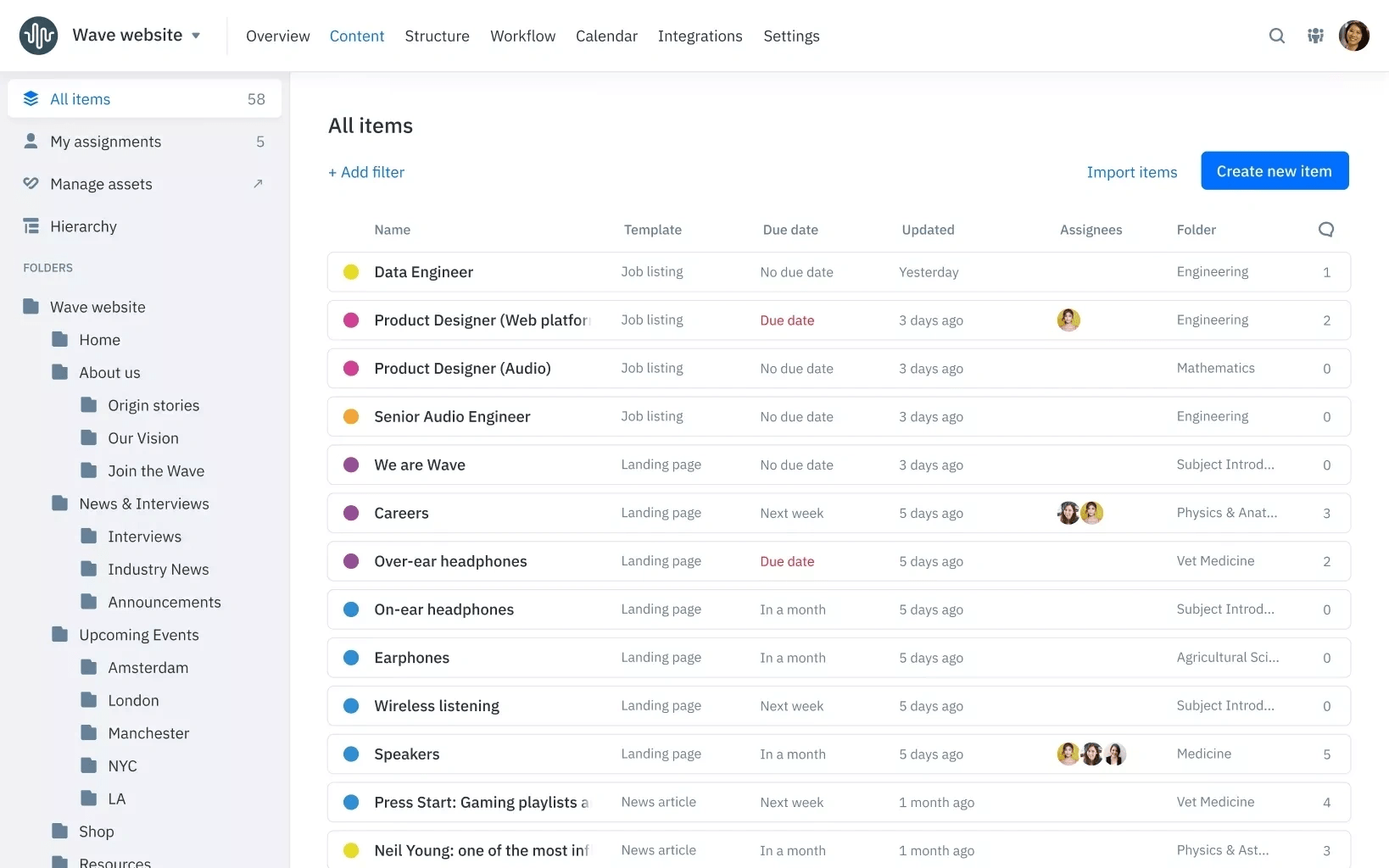This screenshot has height=868, width=1389.
Task: Click the Hierarchy icon in the sidebar
Action: (31, 225)
